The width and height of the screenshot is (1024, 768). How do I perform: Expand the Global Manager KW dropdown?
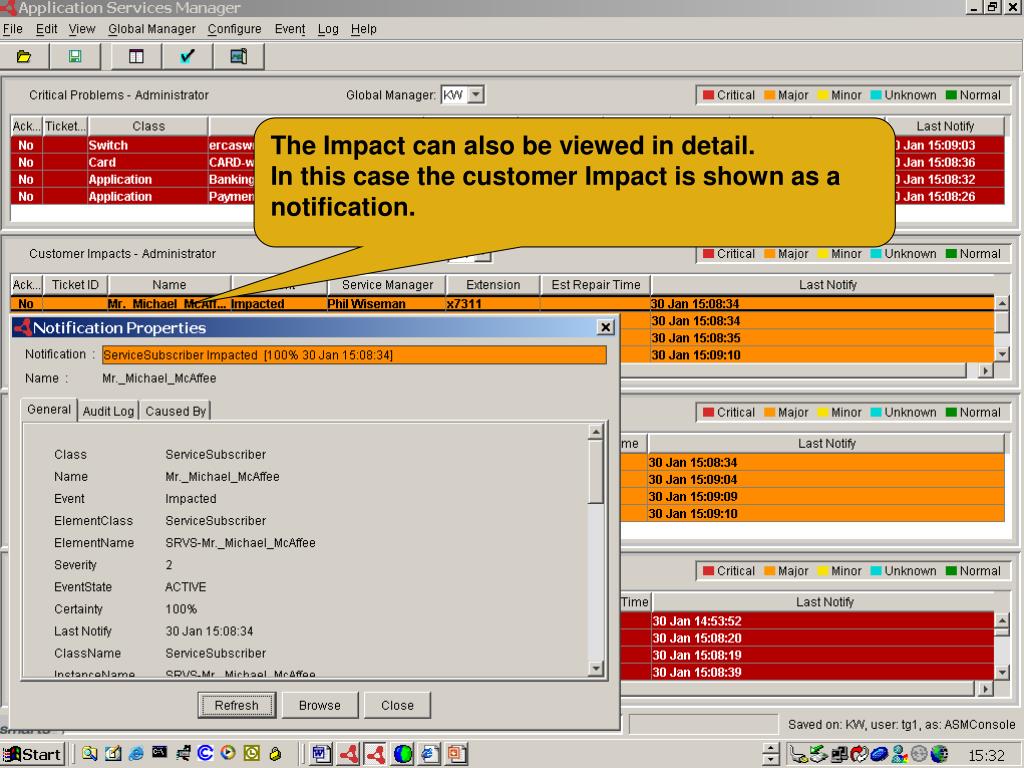tap(477, 95)
